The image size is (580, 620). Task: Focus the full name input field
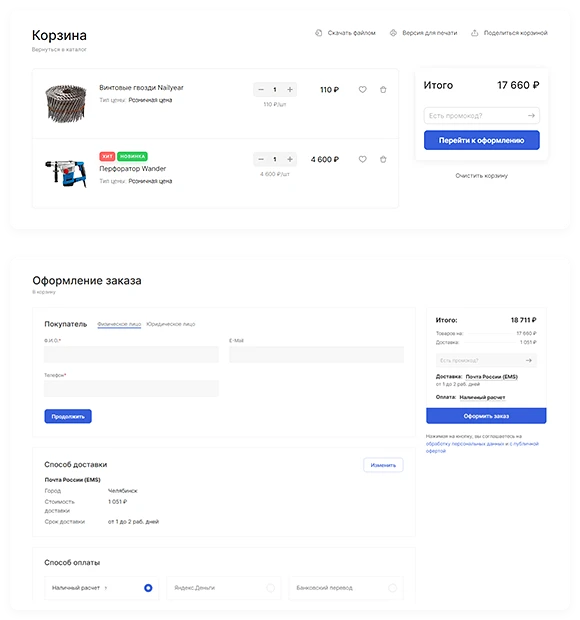(131, 355)
